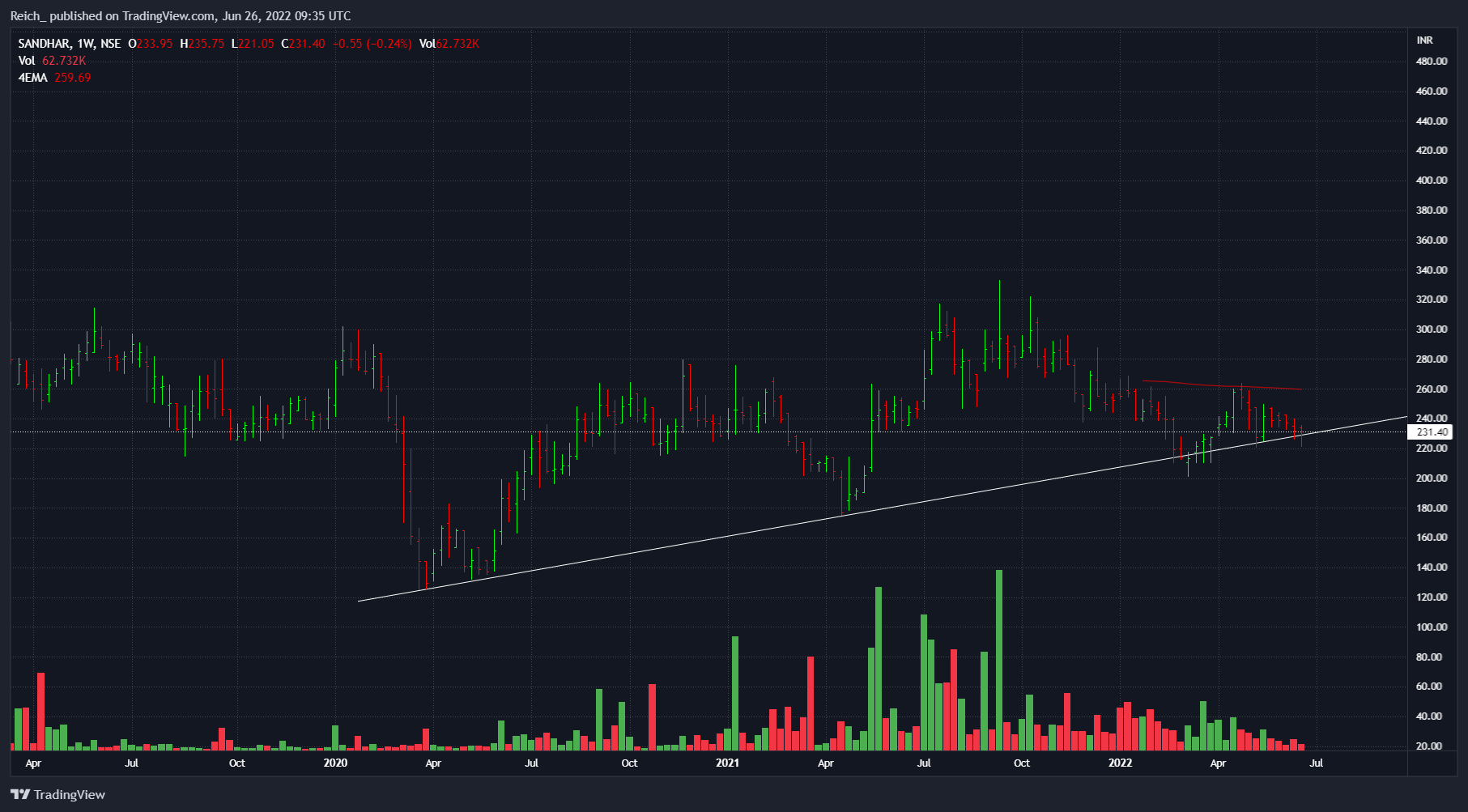Select the Vol indicator legend label
This screenshot has width=1468, height=812.
27,61
